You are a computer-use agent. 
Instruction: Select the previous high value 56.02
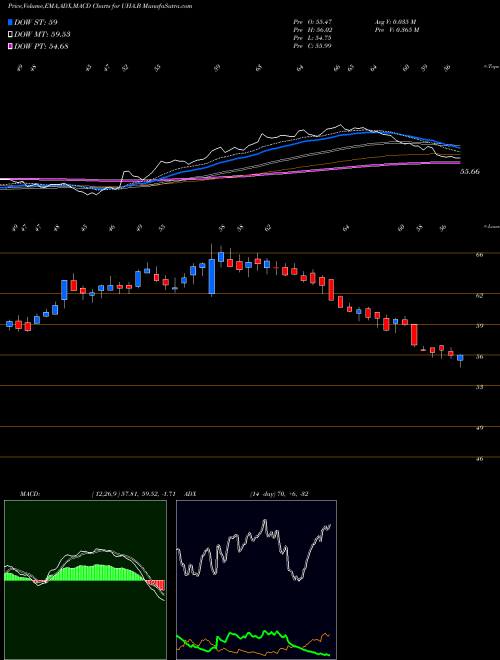(323, 29)
